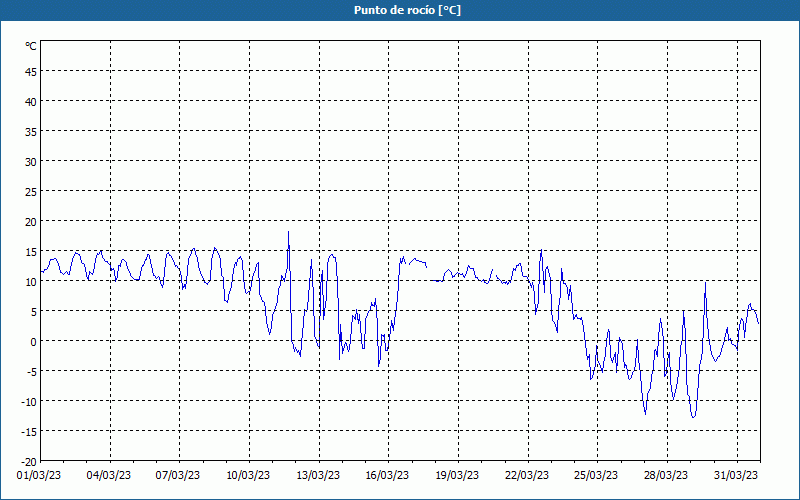Click the 40 y-axis label

pyautogui.click(x=31, y=102)
